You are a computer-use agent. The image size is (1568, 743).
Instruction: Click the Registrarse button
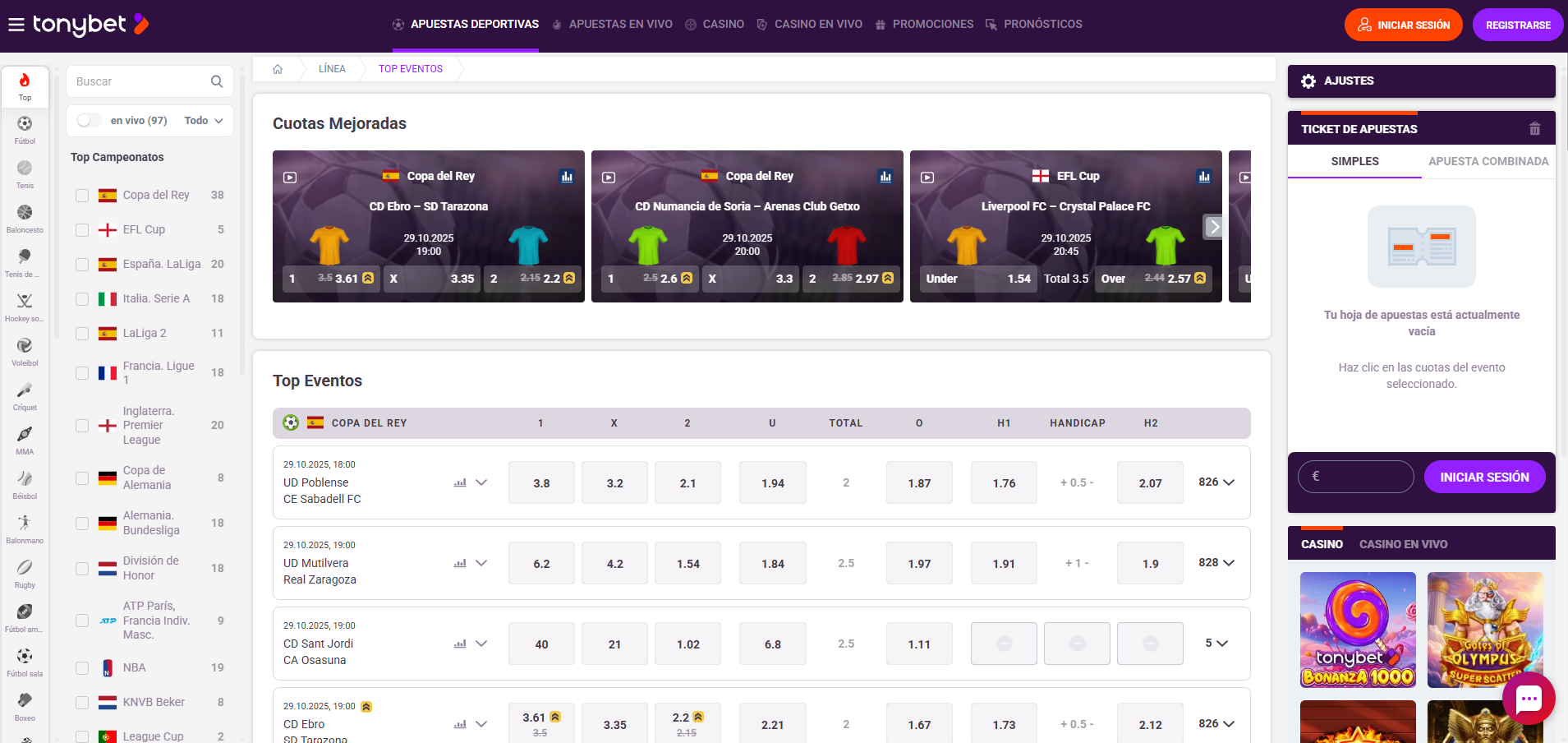(x=1518, y=25)
